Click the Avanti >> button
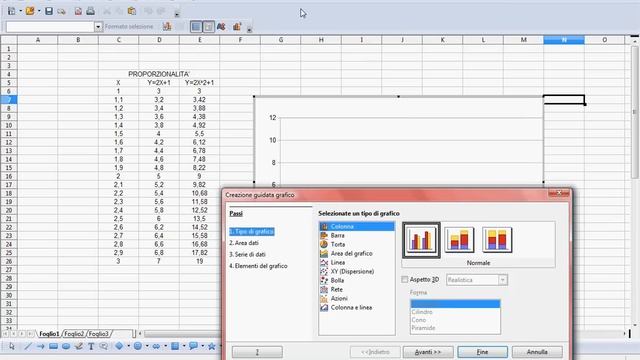This screenshot has width=640, height=360. click(428, 352)
